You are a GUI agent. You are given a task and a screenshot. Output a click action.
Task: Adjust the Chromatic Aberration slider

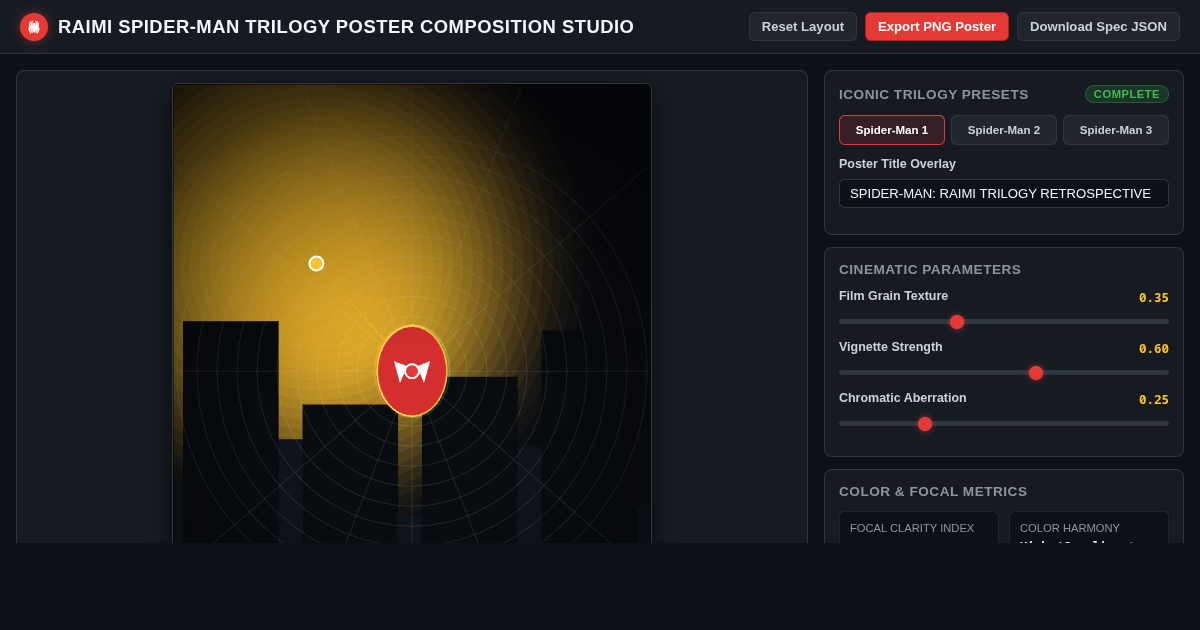[1004, 424]
